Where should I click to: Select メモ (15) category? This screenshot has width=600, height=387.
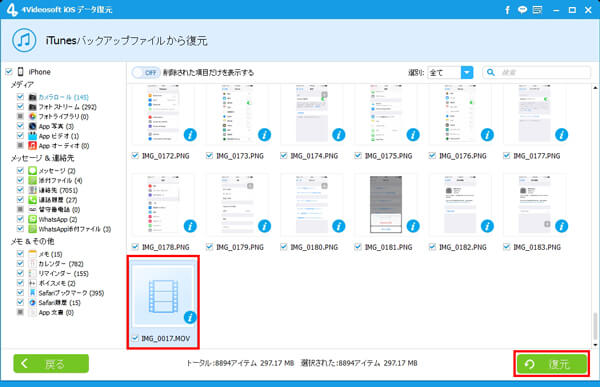(50, 254)
